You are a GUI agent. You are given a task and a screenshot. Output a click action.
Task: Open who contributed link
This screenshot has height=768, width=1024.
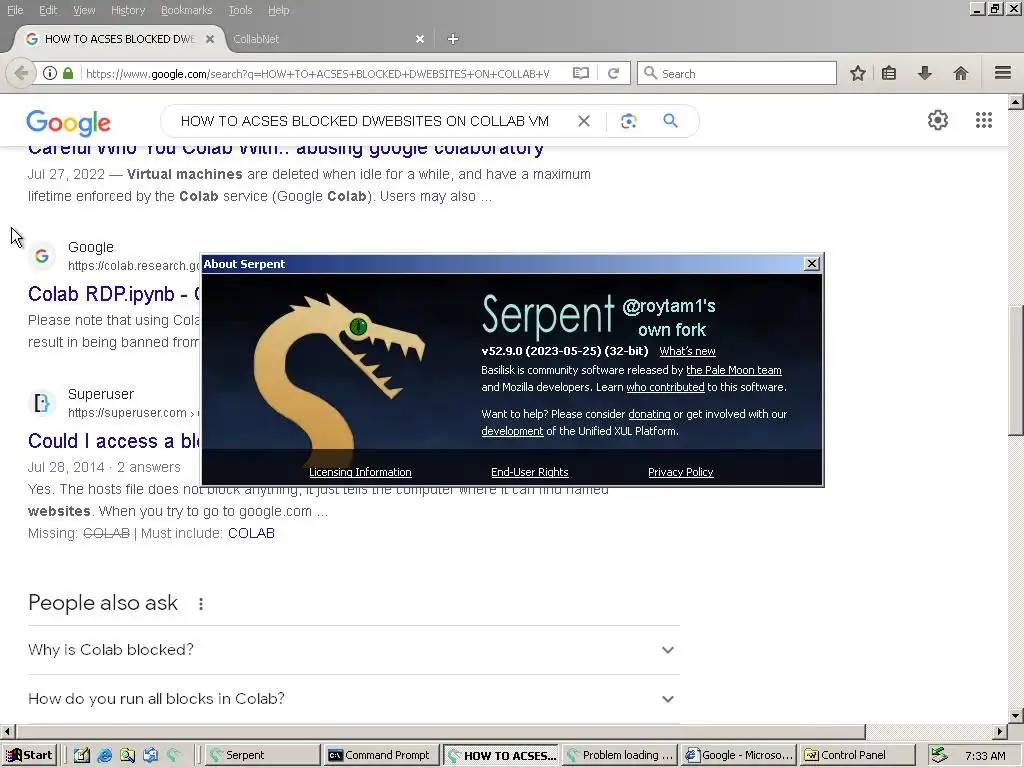coord(665,387)
